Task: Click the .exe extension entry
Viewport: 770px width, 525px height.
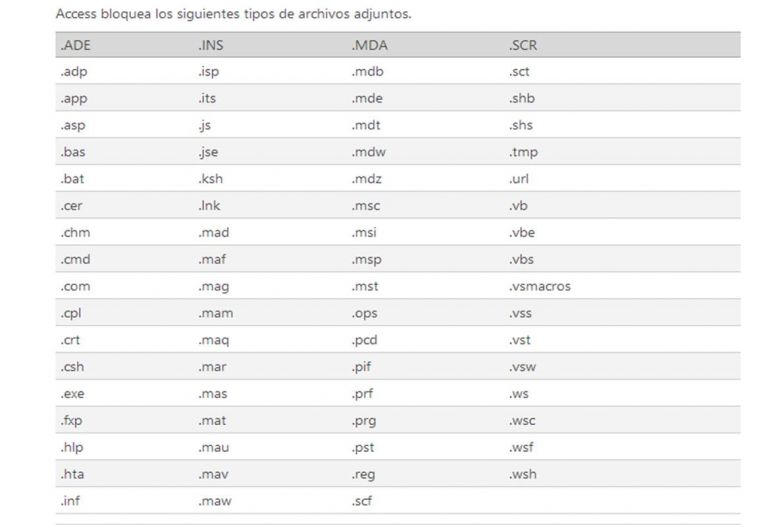Action: (x=73, y=394)
